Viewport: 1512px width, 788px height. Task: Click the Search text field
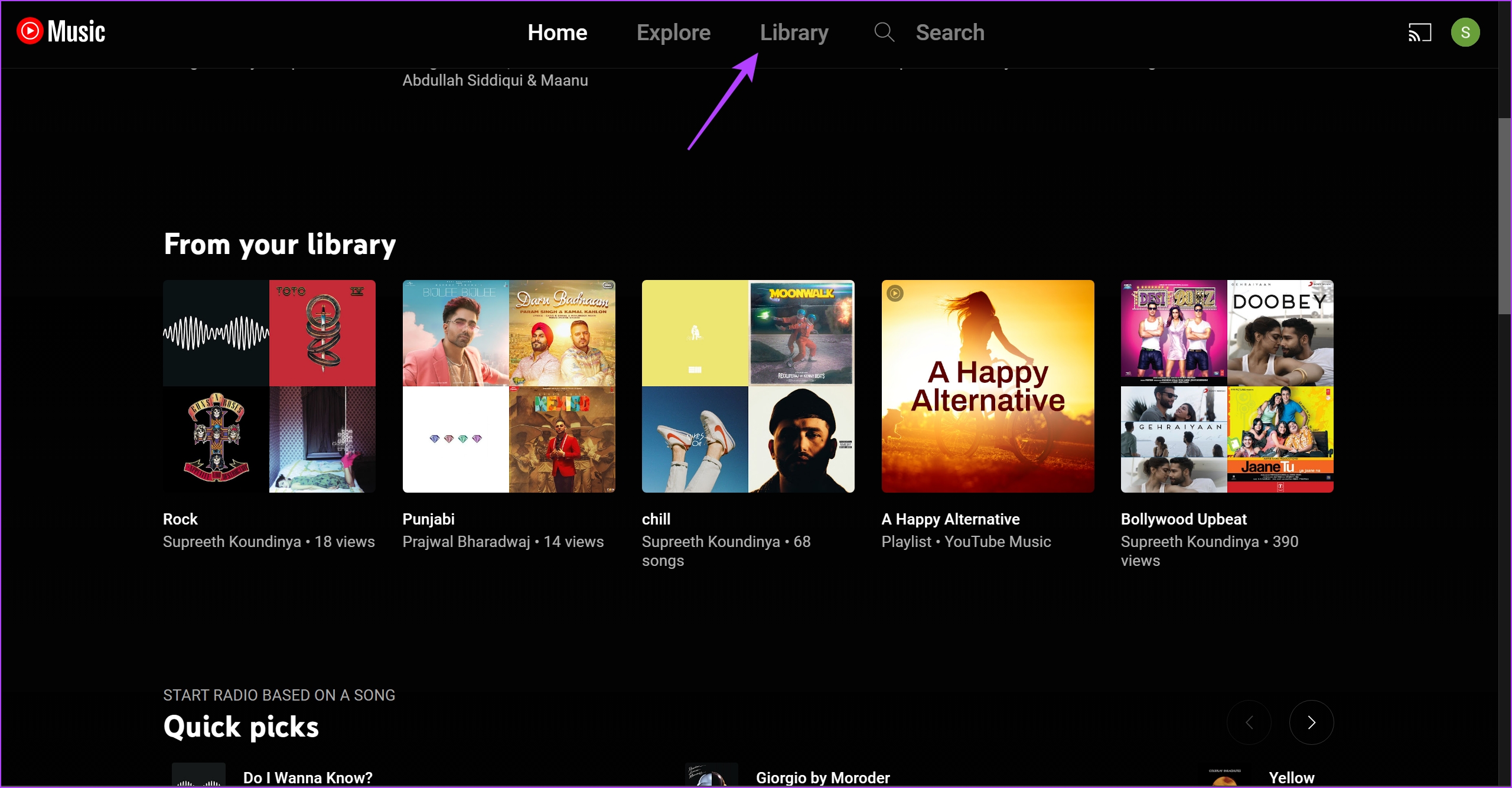(950, 32)
